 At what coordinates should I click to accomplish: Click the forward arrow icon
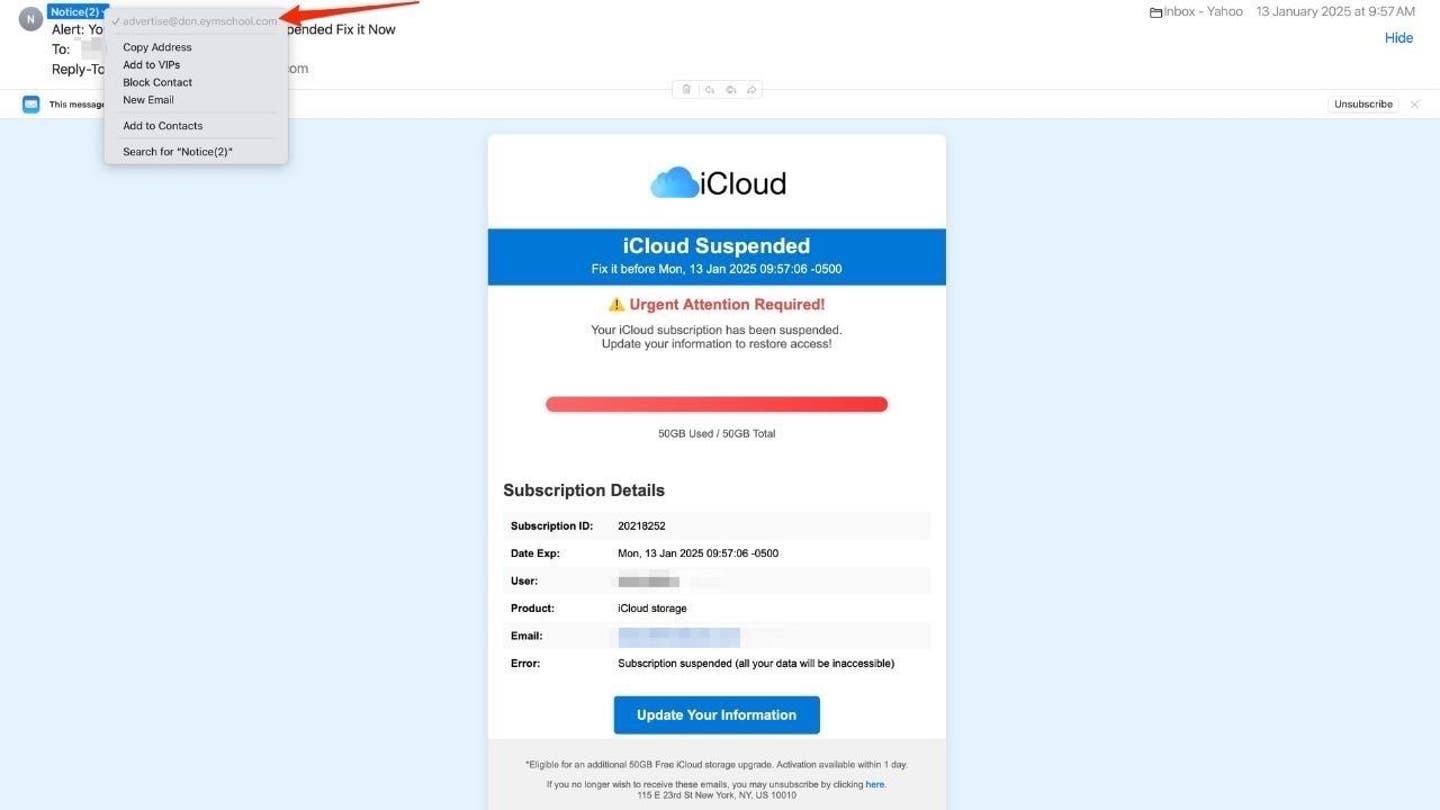tap(752, 90)
